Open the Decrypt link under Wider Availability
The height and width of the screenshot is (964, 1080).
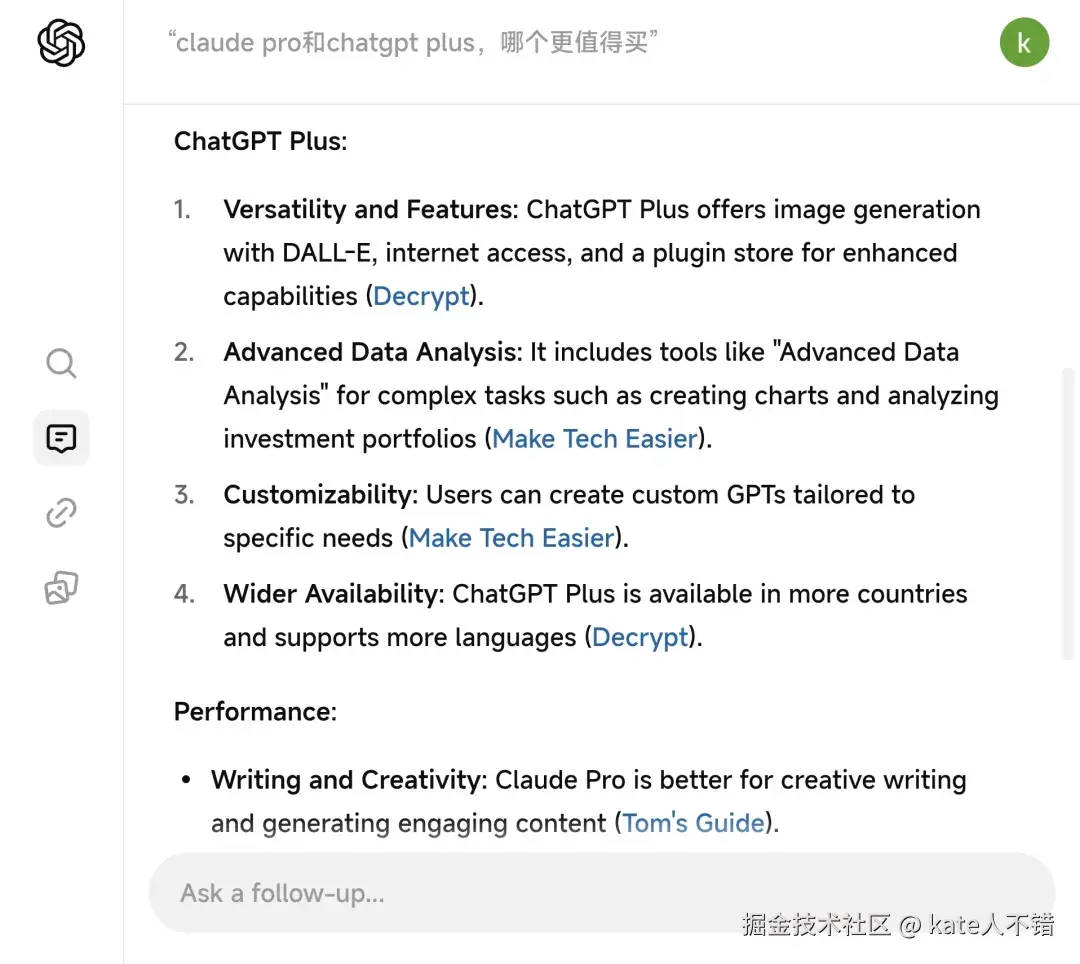[x=640, y=637]
